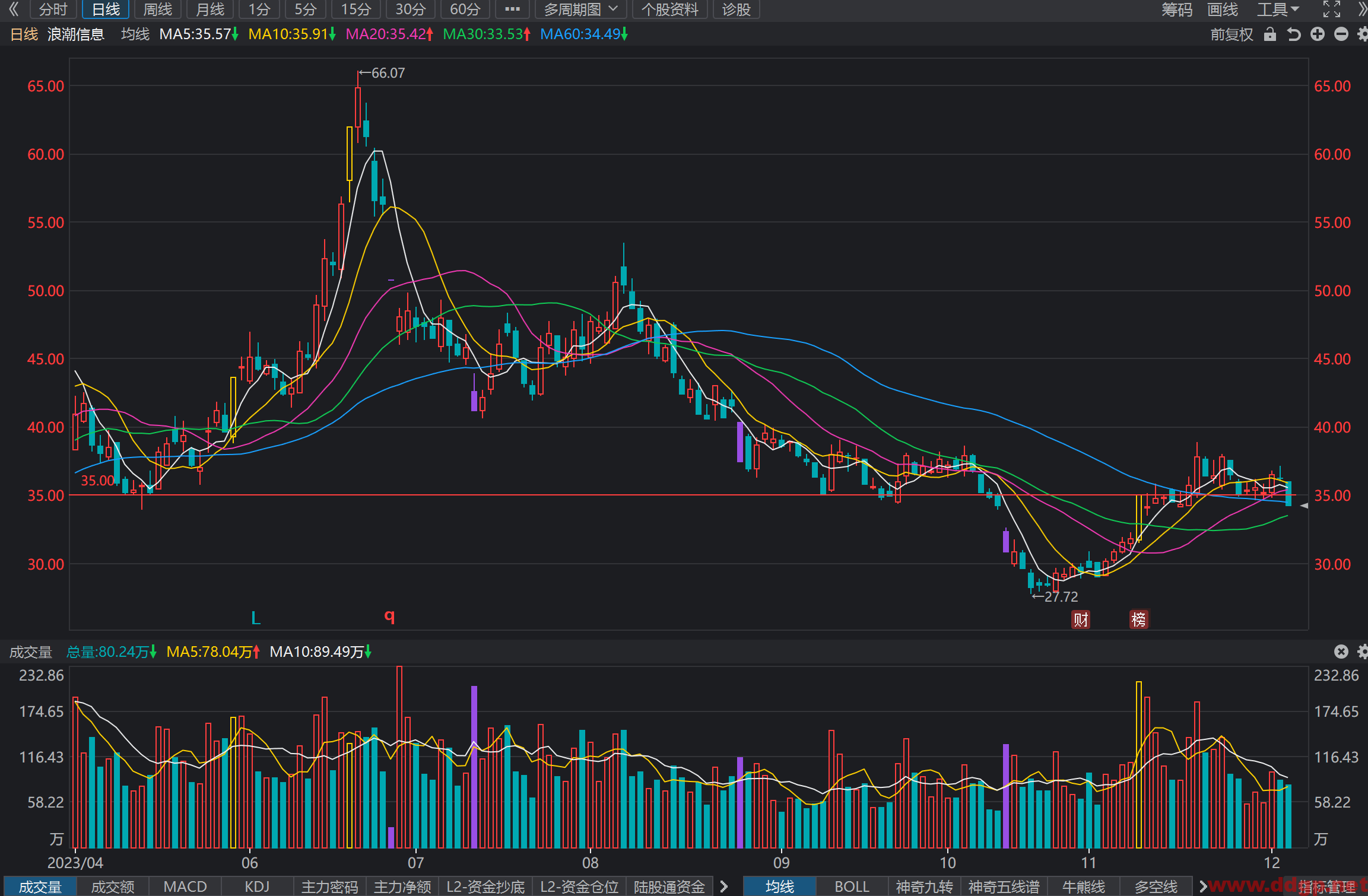
Task: Open the 财 financial report marker
Action: 1081,619
